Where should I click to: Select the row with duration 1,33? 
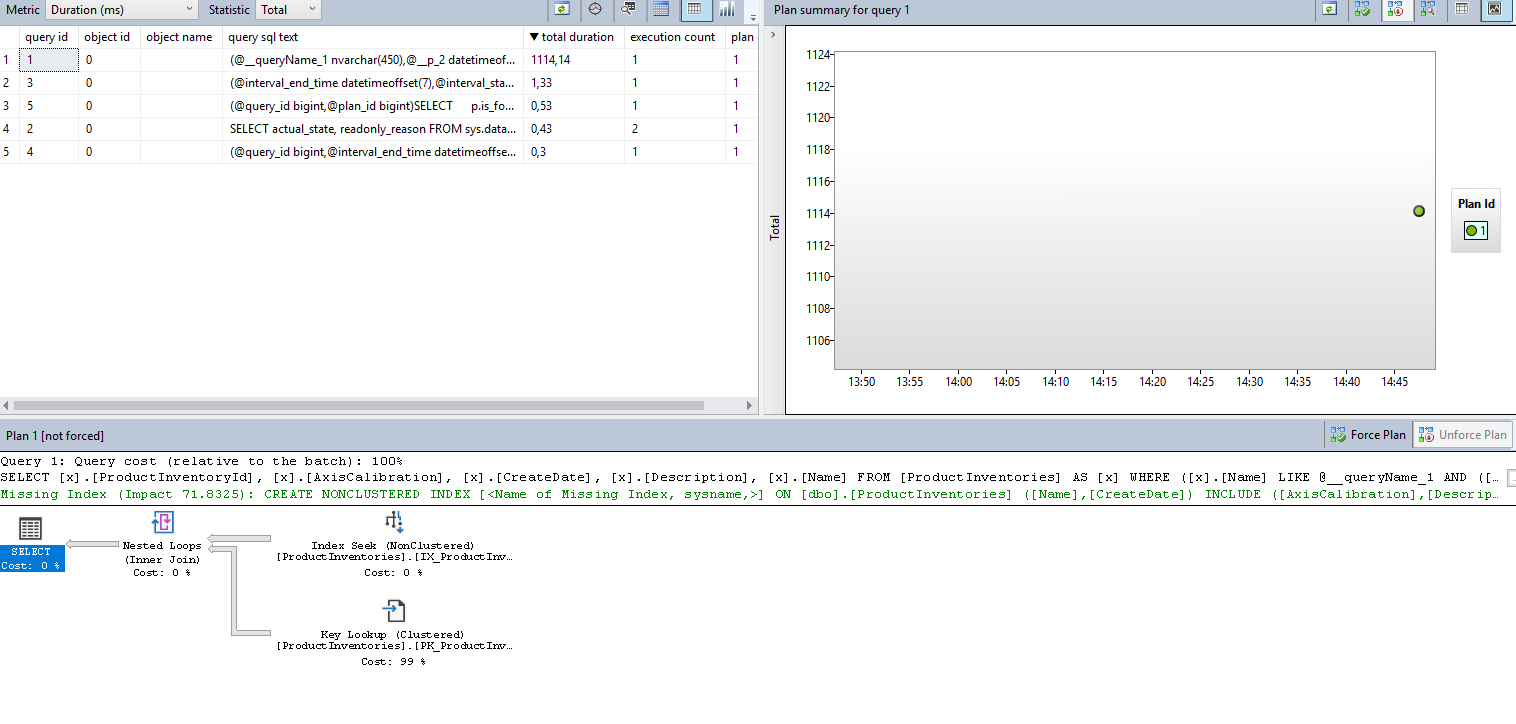[378, 83]
